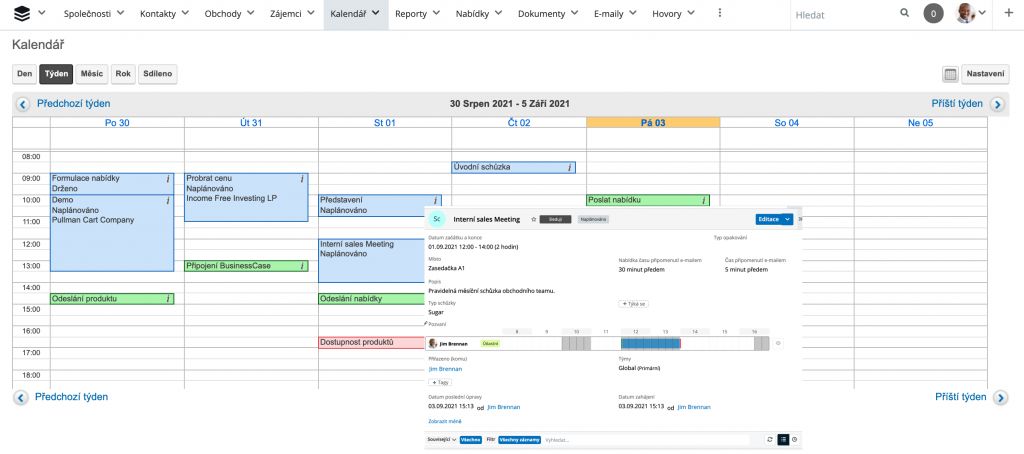Click the SugarCRM cube logo icon
Screen dimensions: 1024x454
22,14
